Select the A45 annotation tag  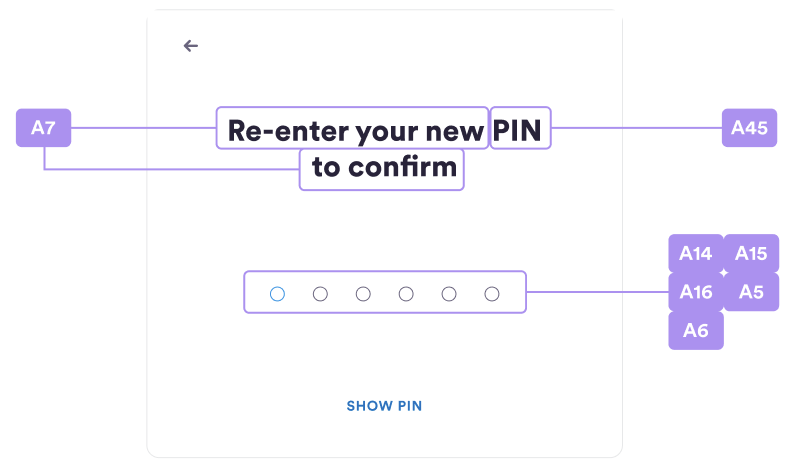[749, 128]
